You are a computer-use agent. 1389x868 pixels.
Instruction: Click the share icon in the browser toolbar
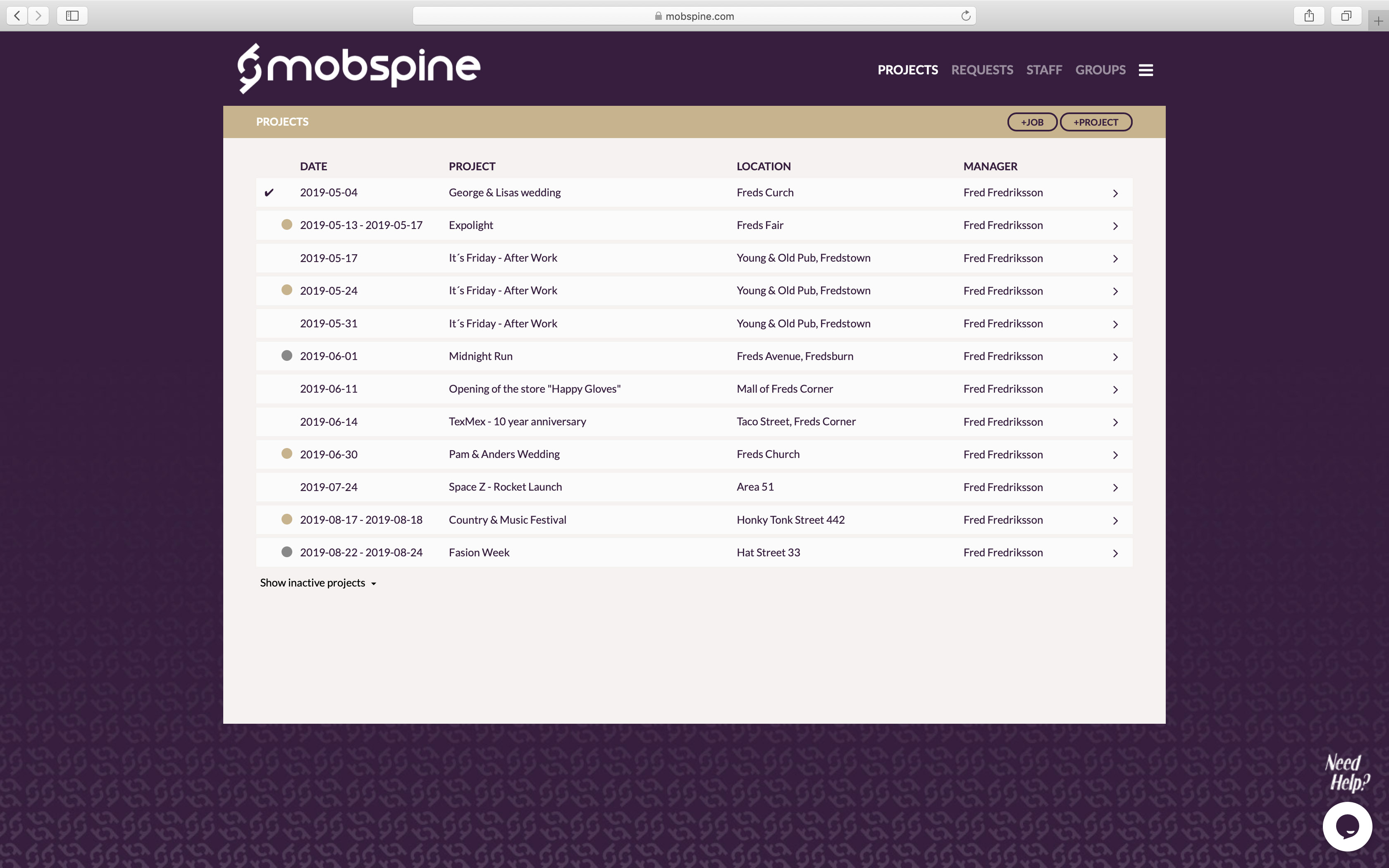[x=1309, y=16]
